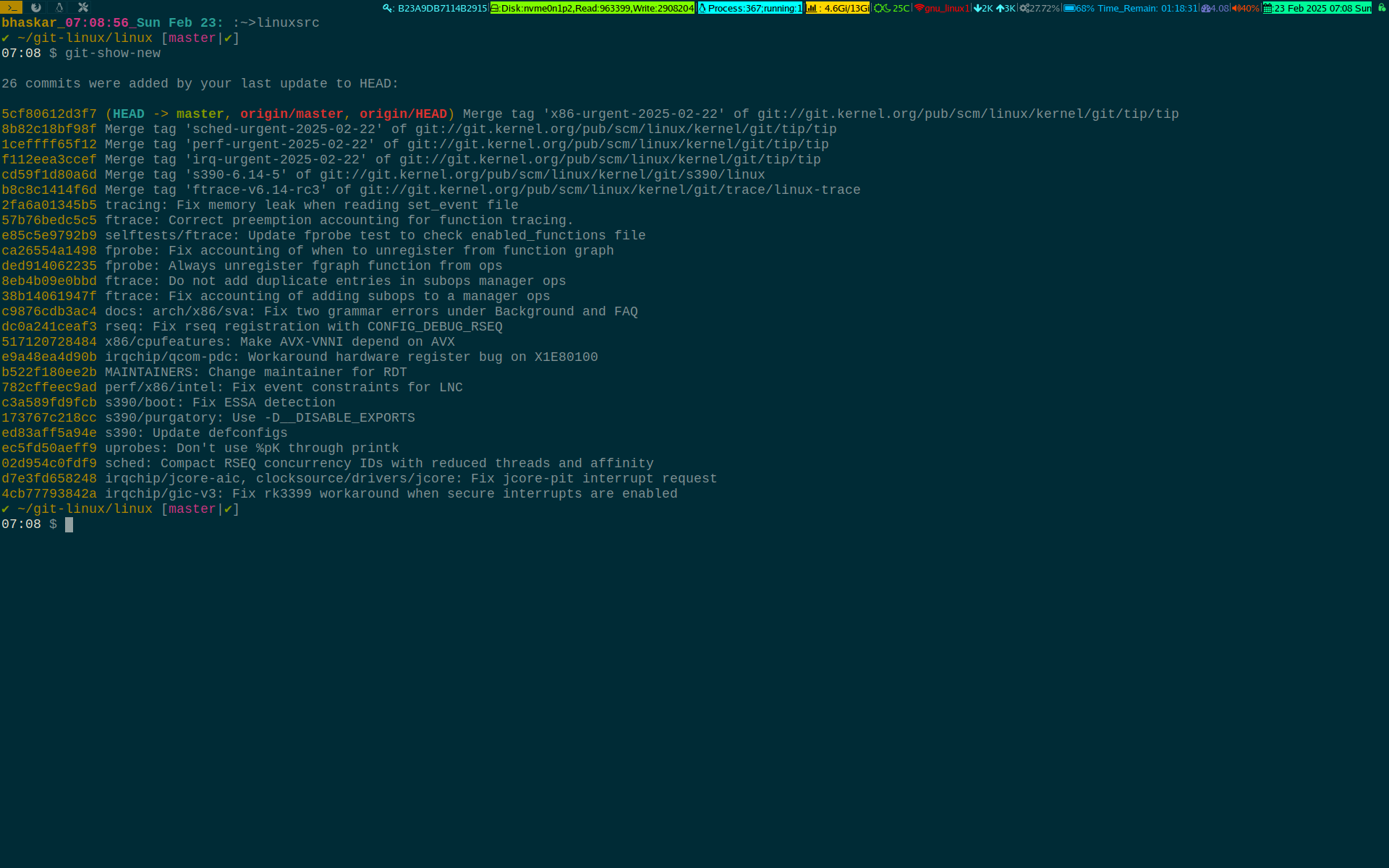
Task: Open the wrench and screwdriver tools workspace
Action: pyautogui.click(x=83, y=8)
